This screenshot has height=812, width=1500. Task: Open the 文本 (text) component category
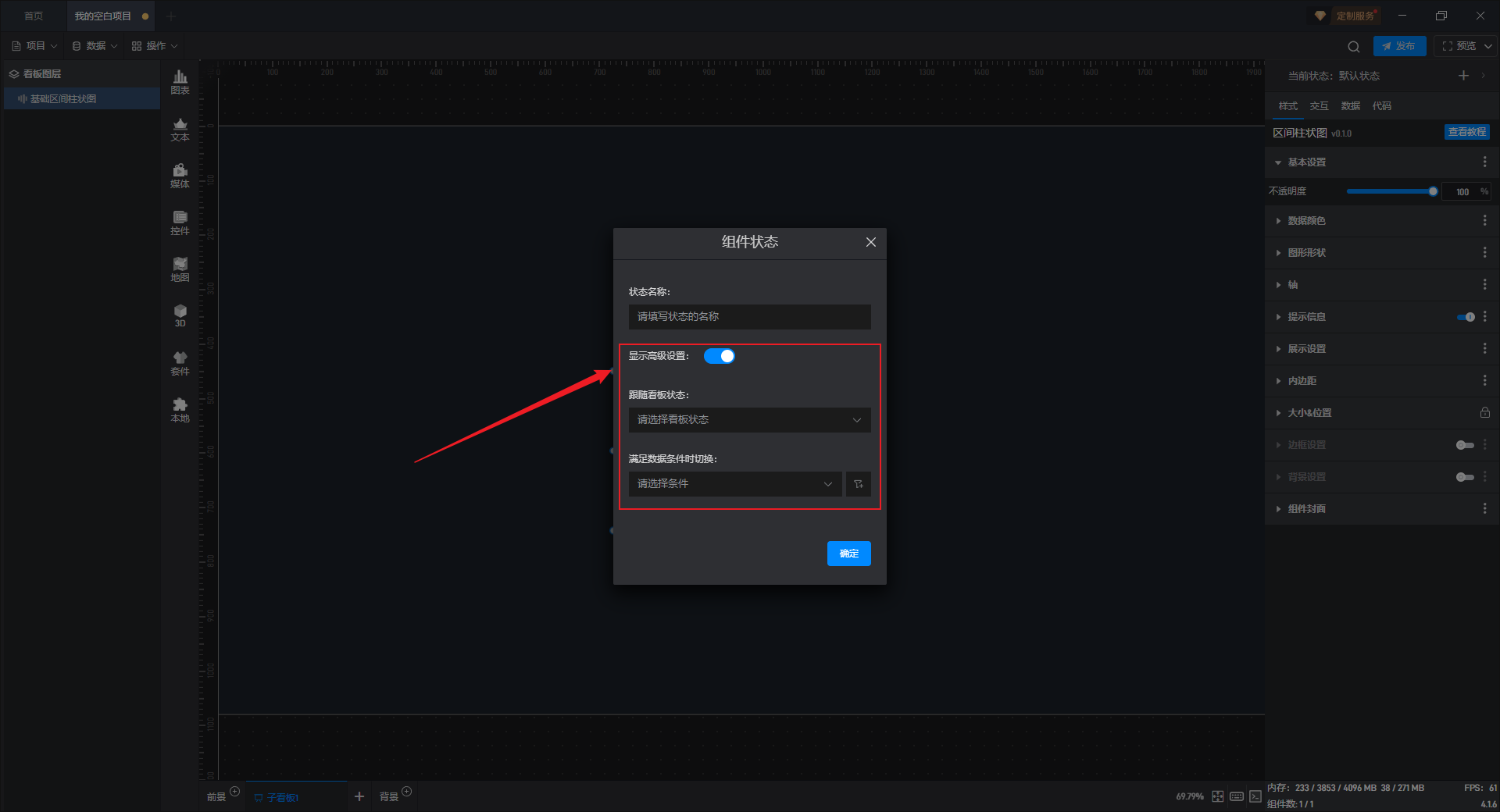point(180,129)
